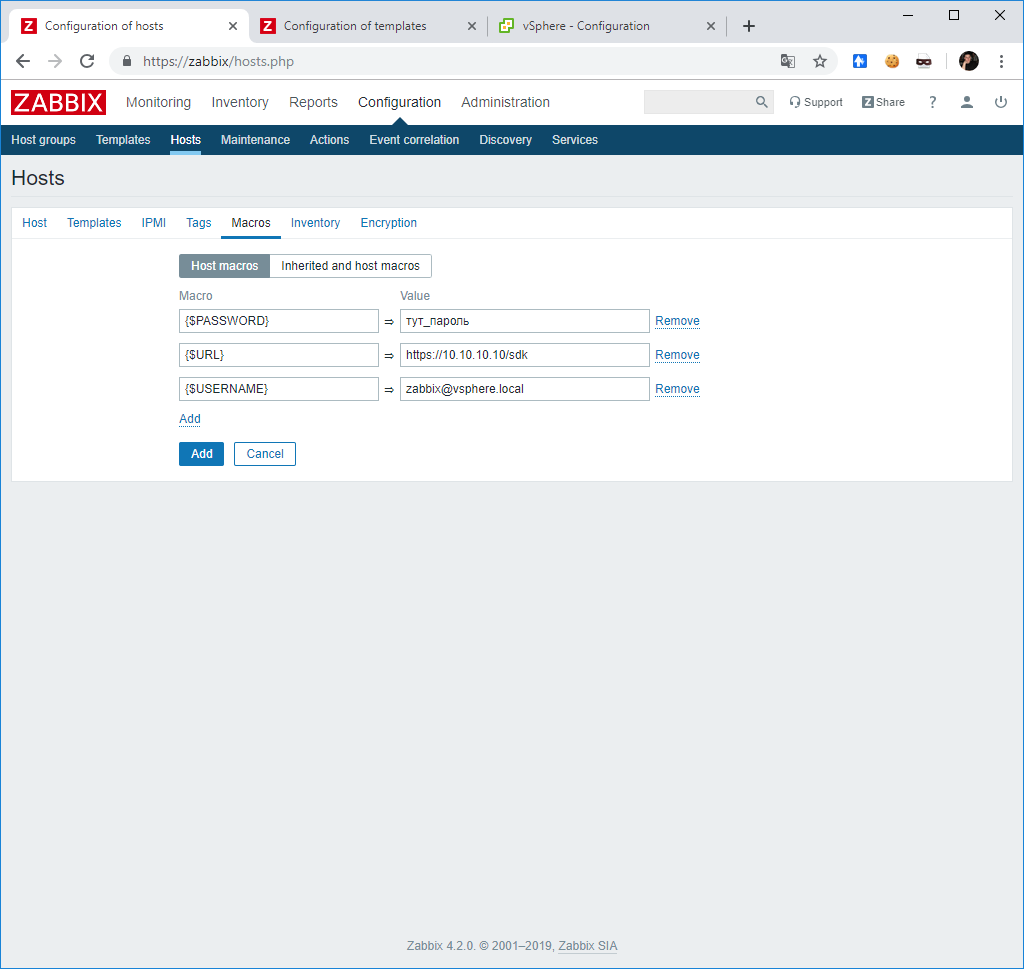Go to Maintenance submenu
Image resolution: width=1024 pixels, height=969 pixels.
point(255,140)
